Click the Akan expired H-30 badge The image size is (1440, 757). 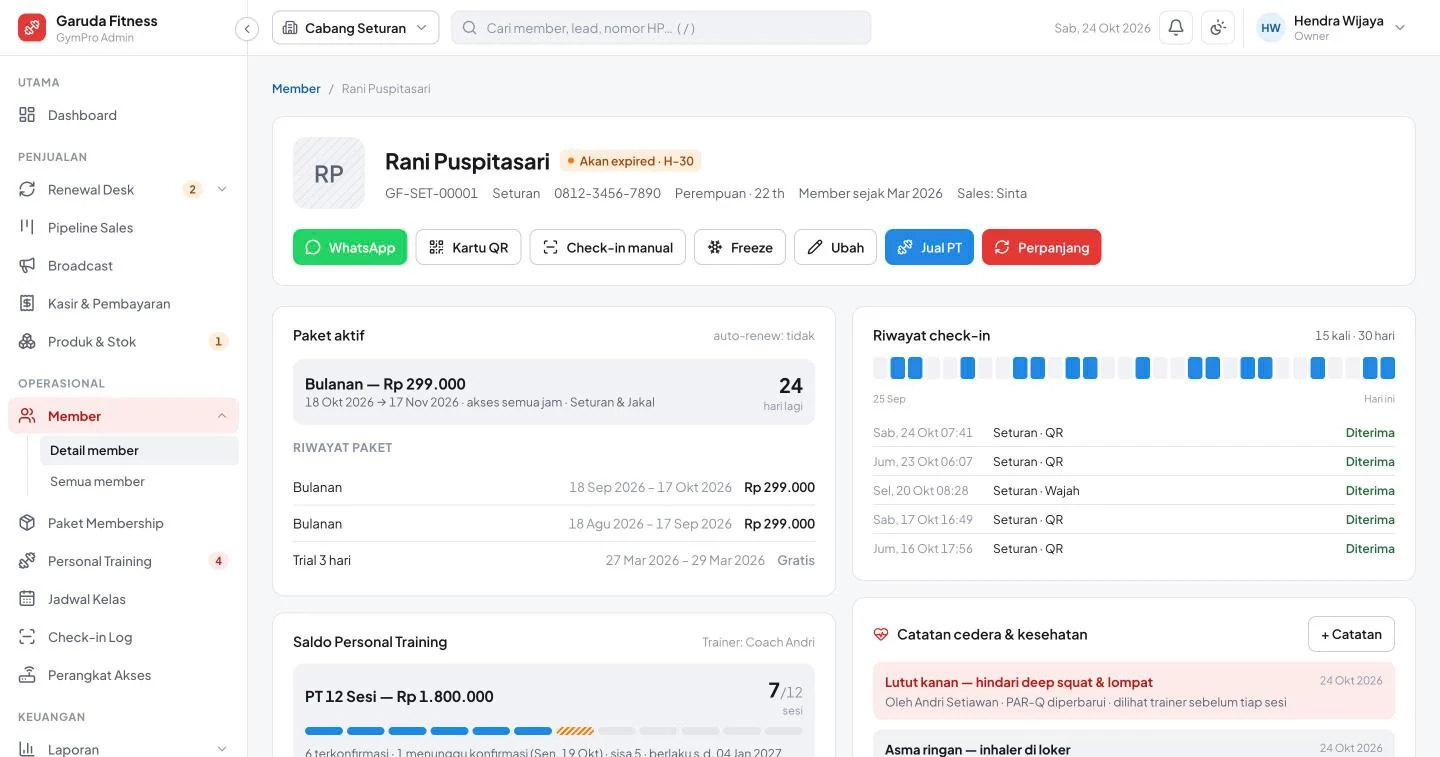(631, 161)
